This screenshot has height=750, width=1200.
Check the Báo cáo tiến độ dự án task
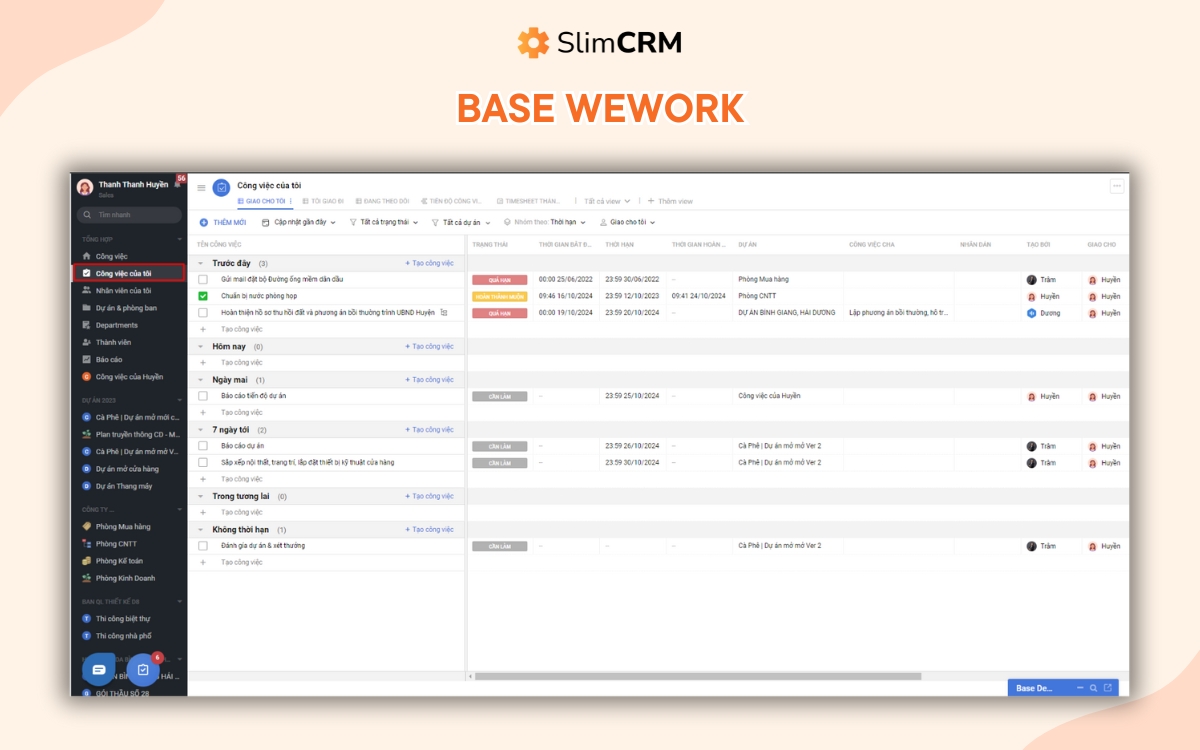click(x=203, y=396)
